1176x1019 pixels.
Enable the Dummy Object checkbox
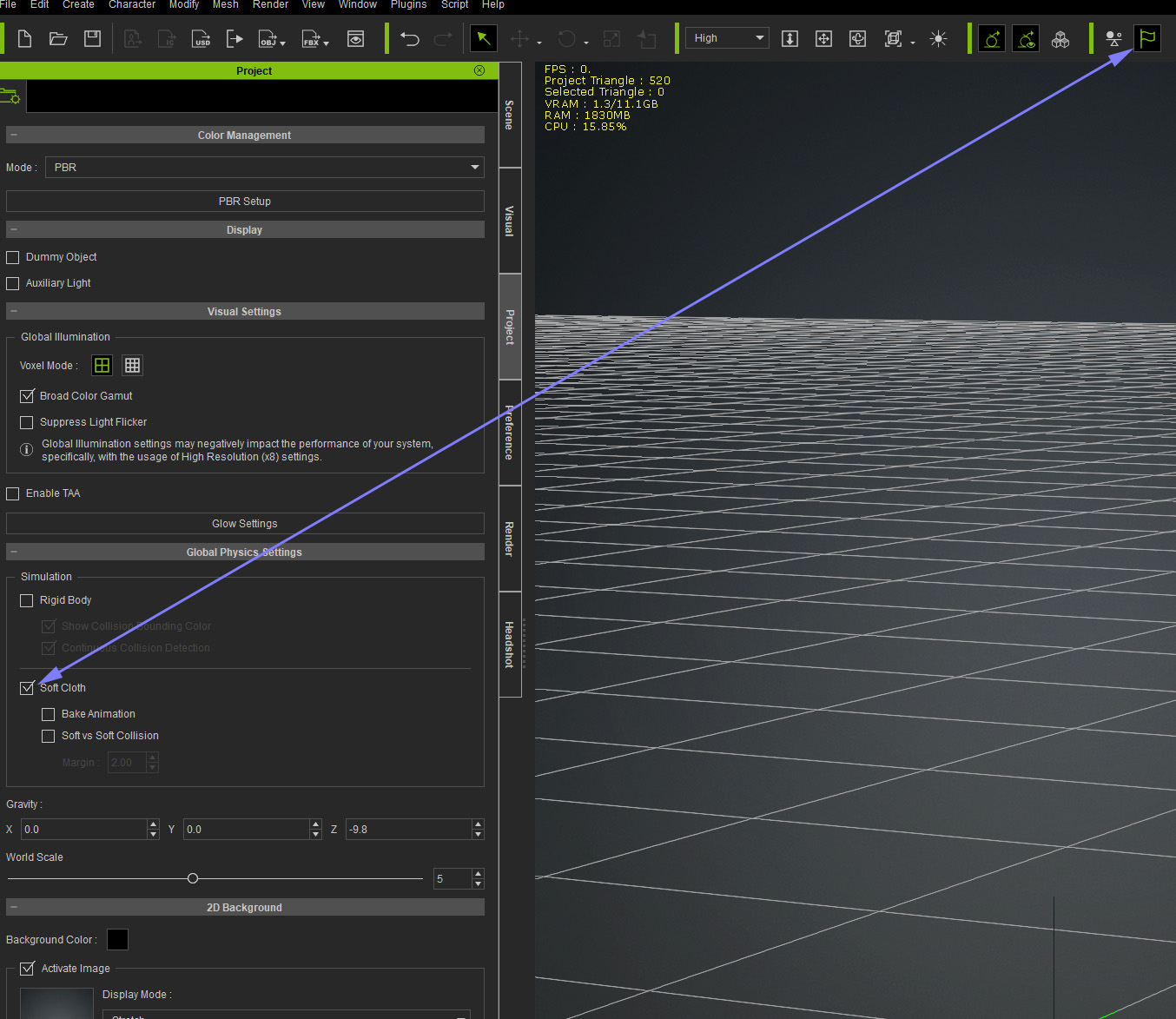click(x=13, y=257)
